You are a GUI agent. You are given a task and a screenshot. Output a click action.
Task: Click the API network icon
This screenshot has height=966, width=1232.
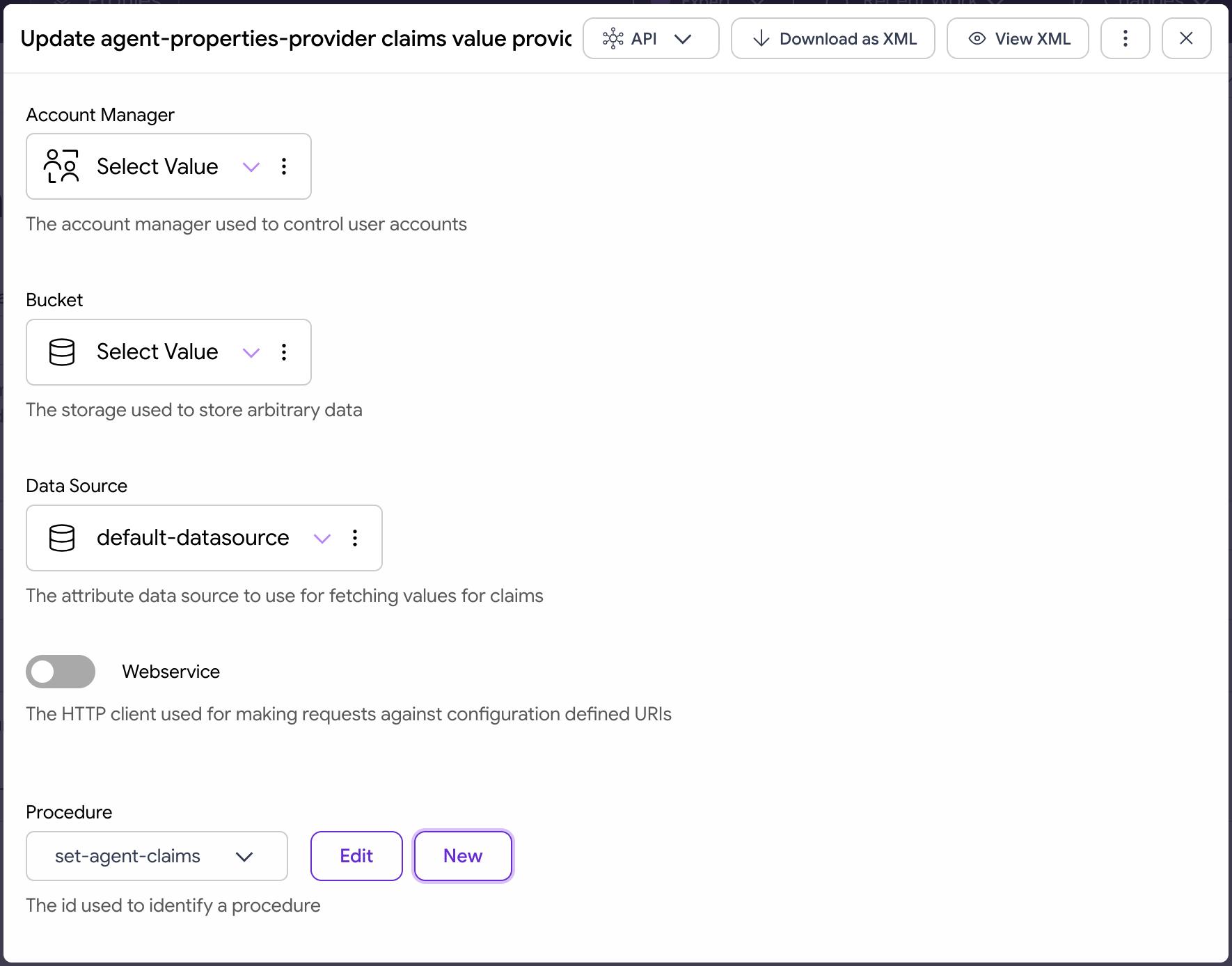613,38
